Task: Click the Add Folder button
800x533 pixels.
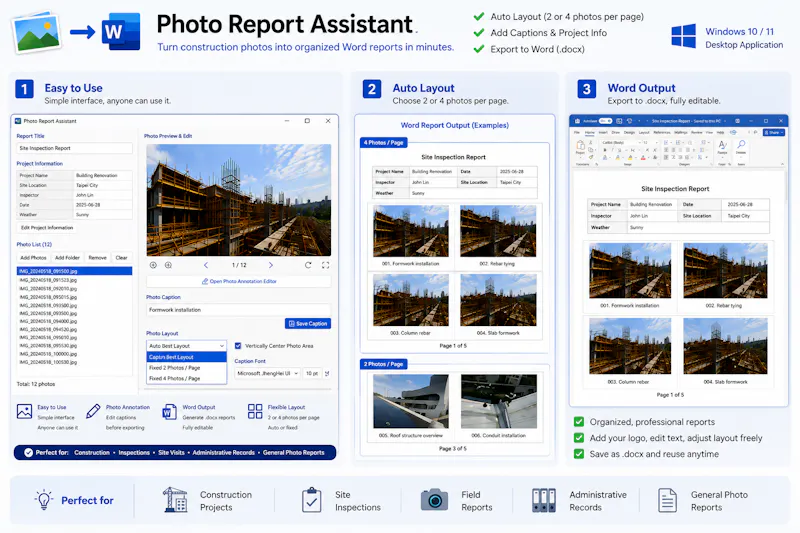Action: [67, 258]
